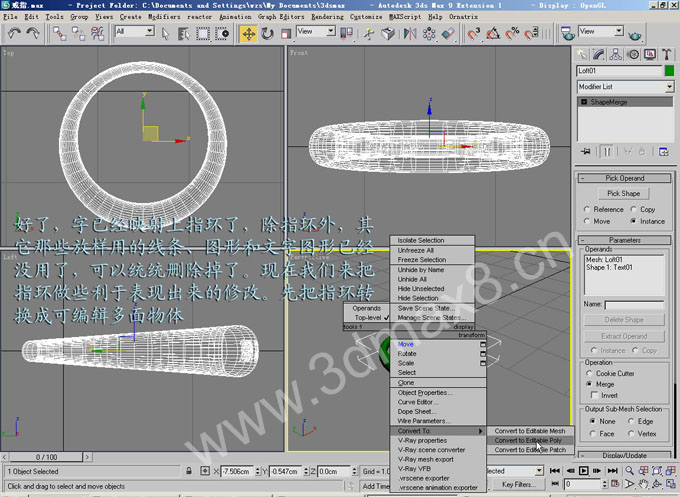Click Configure Modifier Sets icon
Viewport: 680px width, 497px height.
pyautogui.click(x=664, y=151)
